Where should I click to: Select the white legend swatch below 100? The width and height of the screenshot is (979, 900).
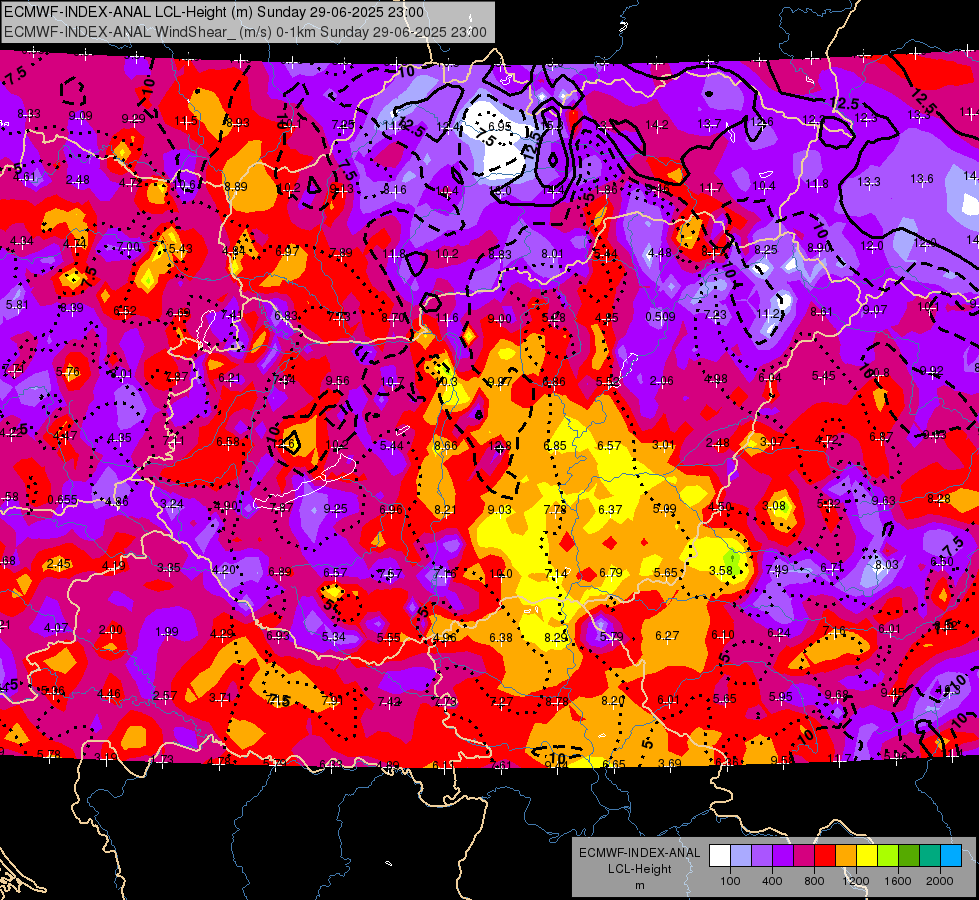[x=720, y=856]
